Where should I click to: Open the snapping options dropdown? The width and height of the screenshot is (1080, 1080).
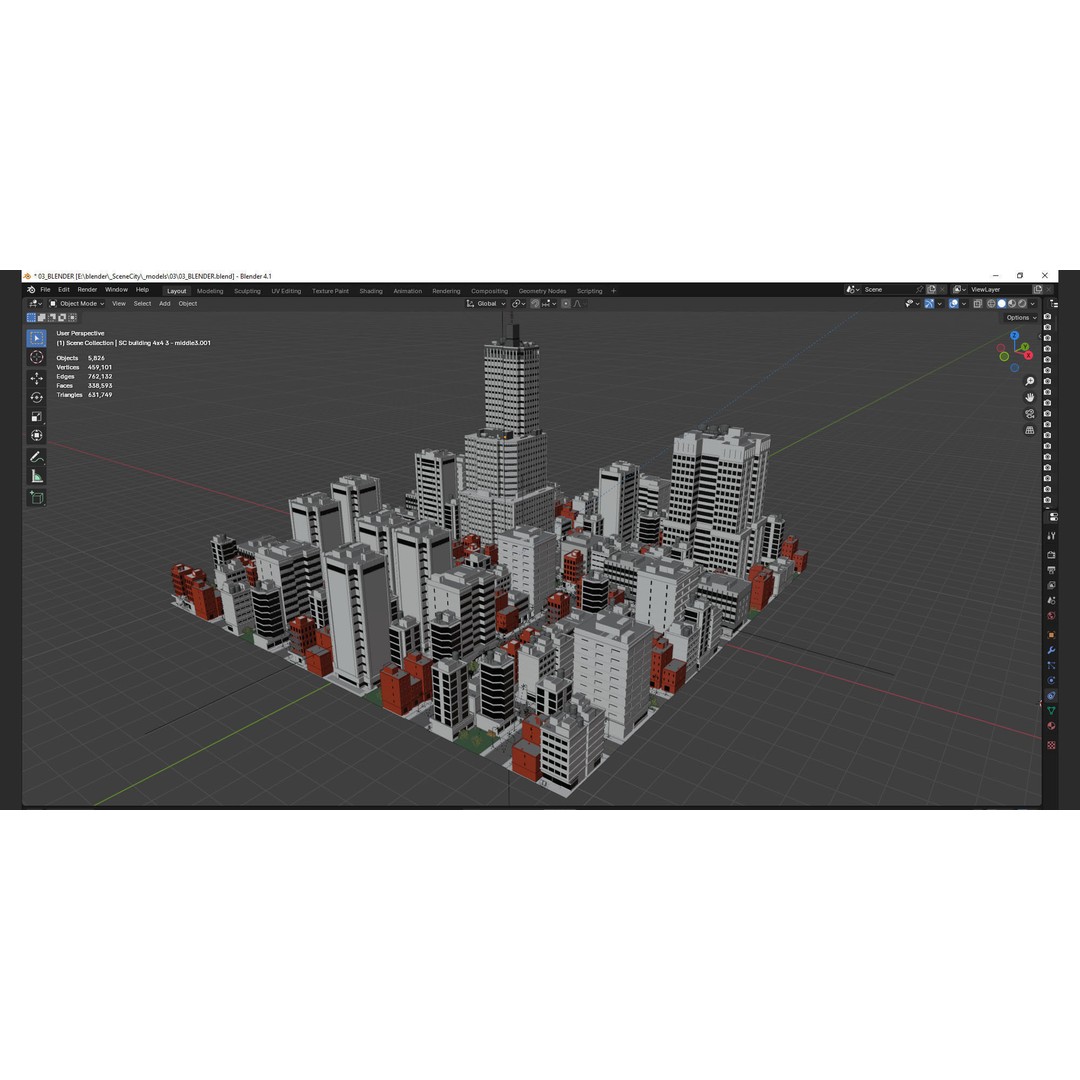pyautogui.click(x=549, y=304)
